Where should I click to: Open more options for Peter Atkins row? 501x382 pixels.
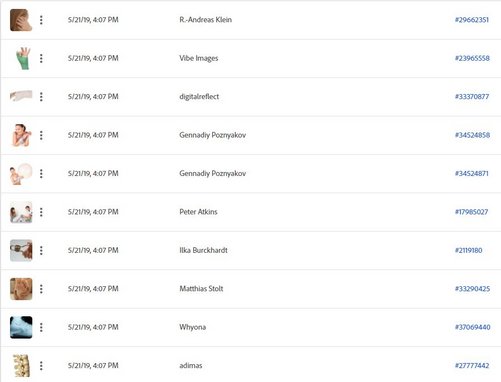(x=41, y=212)
